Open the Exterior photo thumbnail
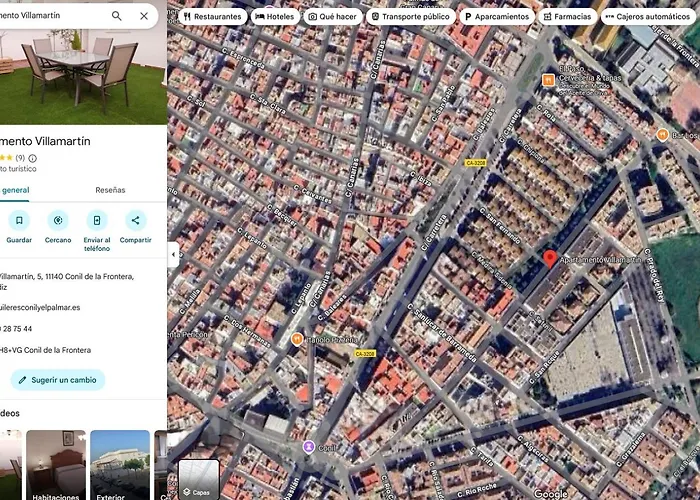700x500 pixels. point(120,465)
